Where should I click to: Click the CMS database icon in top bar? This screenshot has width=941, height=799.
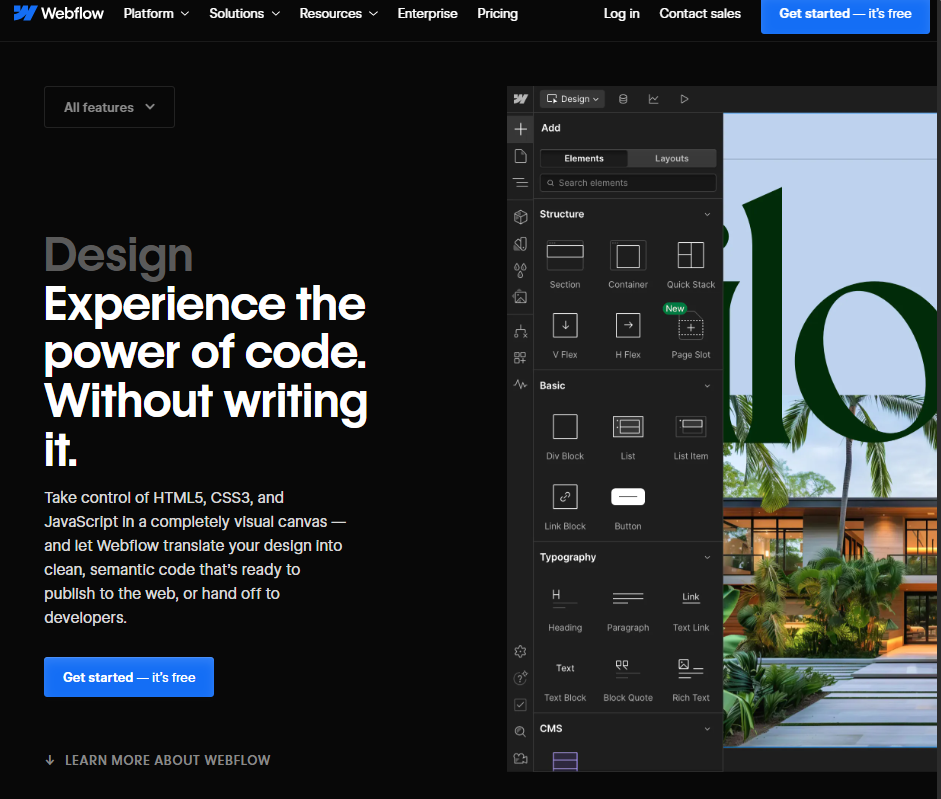[623, 99]
